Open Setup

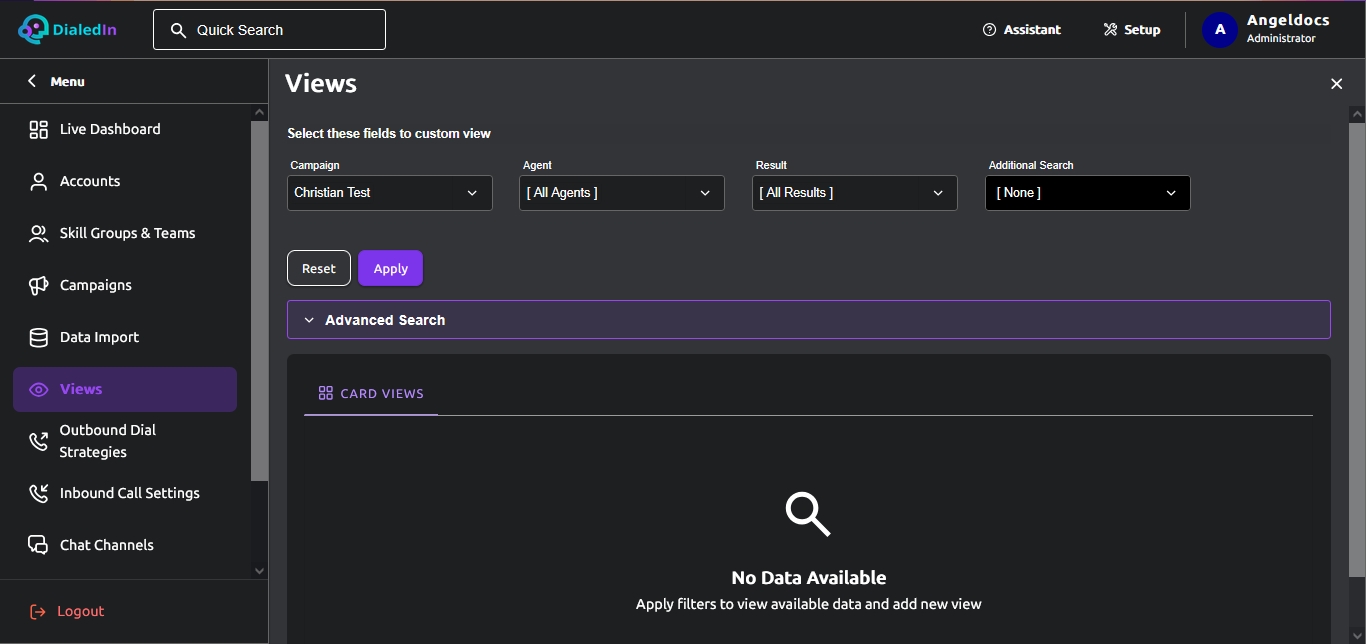tap(1132, 30)
